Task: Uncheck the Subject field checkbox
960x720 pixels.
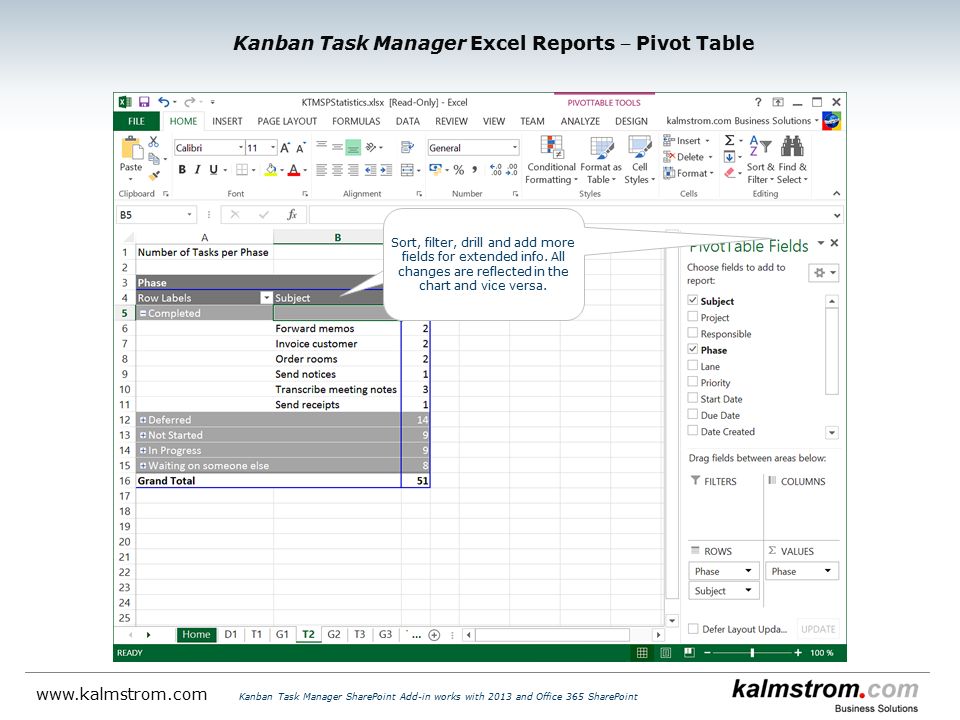Action: click(692, 300)
